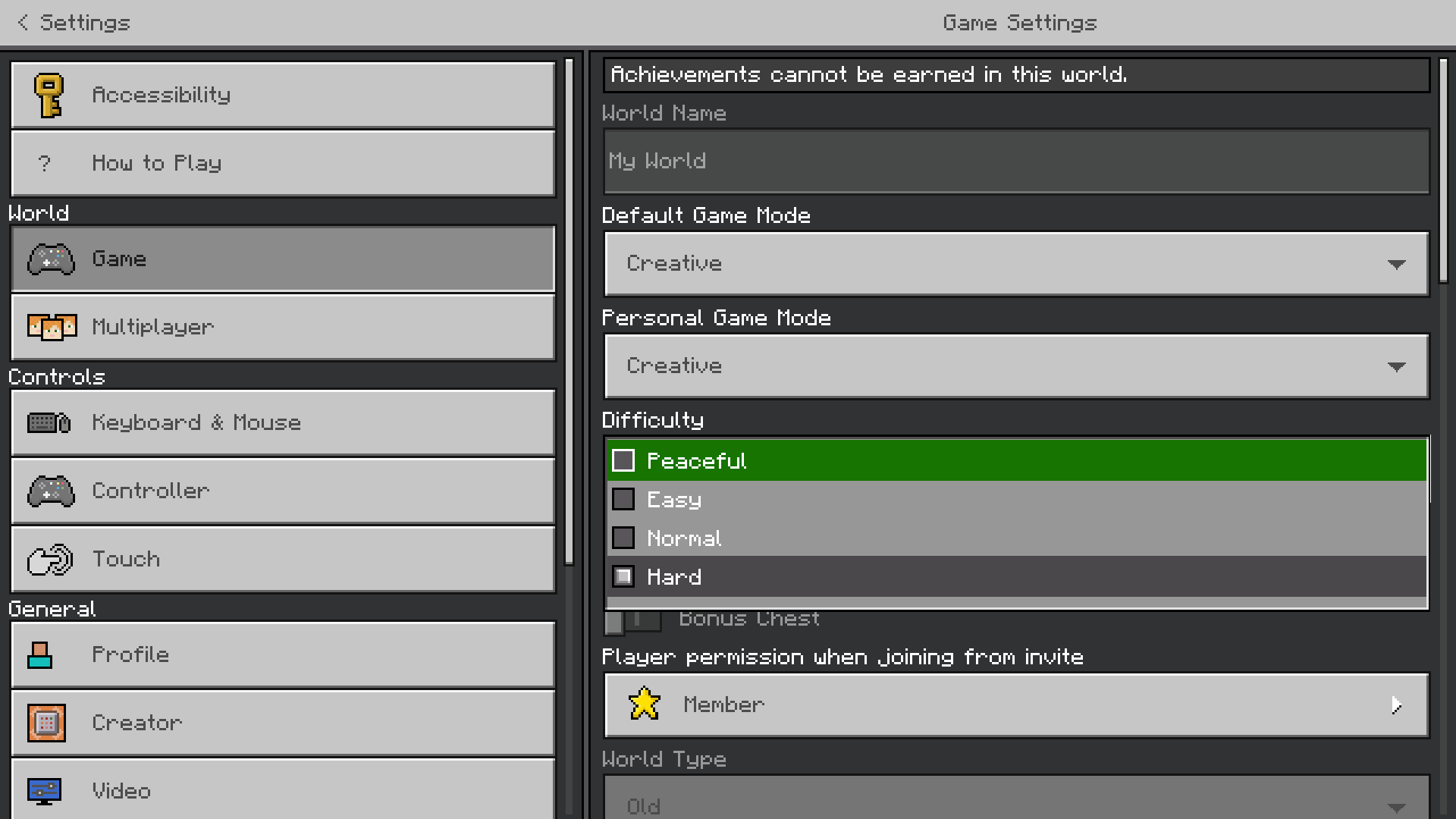Viewport: 1456px width, 819px height.
Task: Click the golden key Accessibility icon
Action: (x=49, y=96)
